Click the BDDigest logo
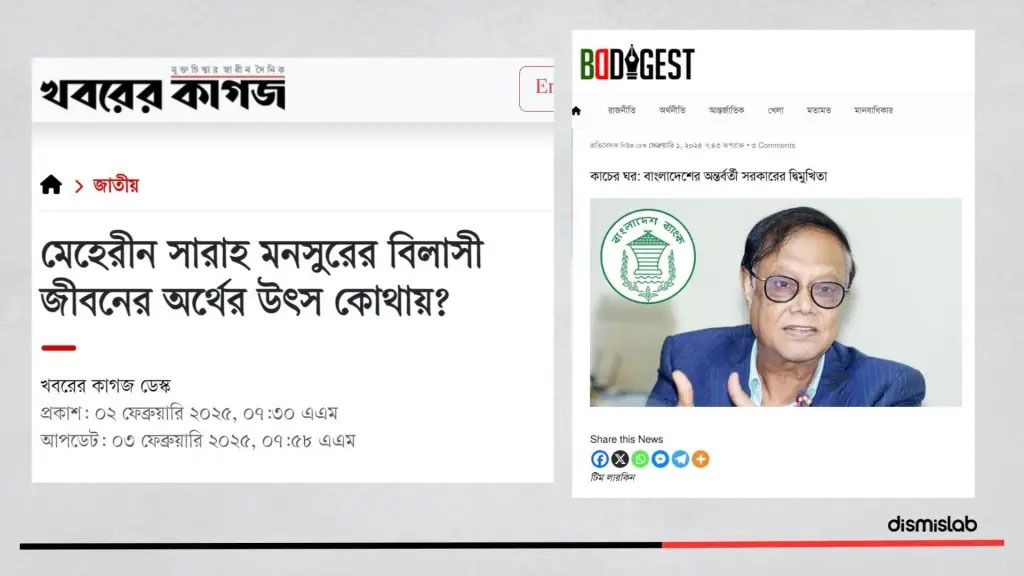Image resolution: width=1024 pixels, height=576 pixels. [x=637, y=63]
